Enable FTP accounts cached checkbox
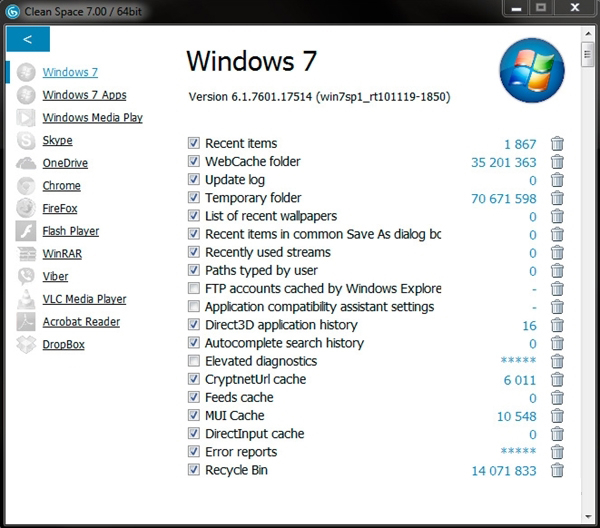600x528 pixels. 194,288
